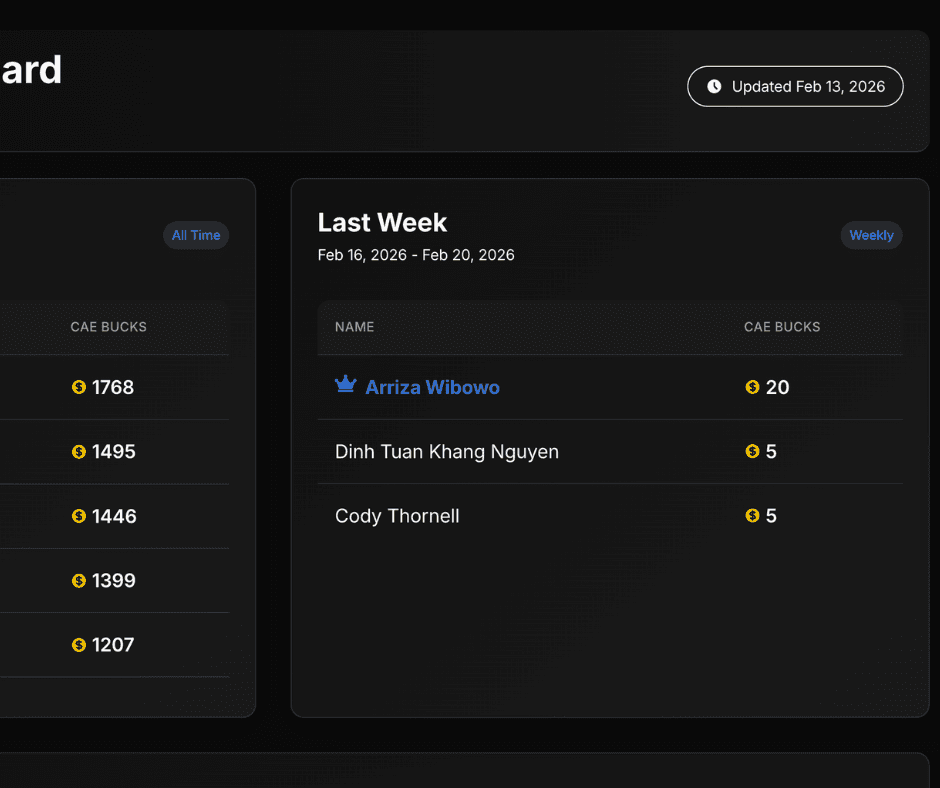Toggle the All Time filter badge
Viewport: 940px width, 788px height.
coord(195,235)
